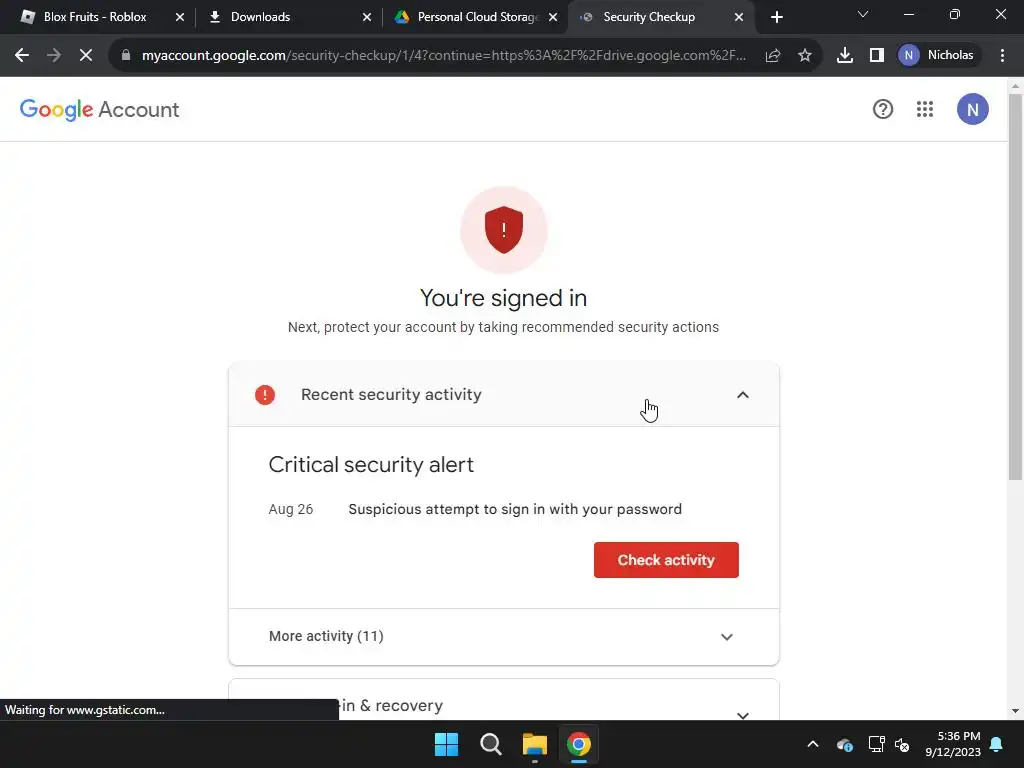Collapse Recent security activity section
This screenshot has width=1024, height=768.
pyautogui.click(x=742, y=394)
